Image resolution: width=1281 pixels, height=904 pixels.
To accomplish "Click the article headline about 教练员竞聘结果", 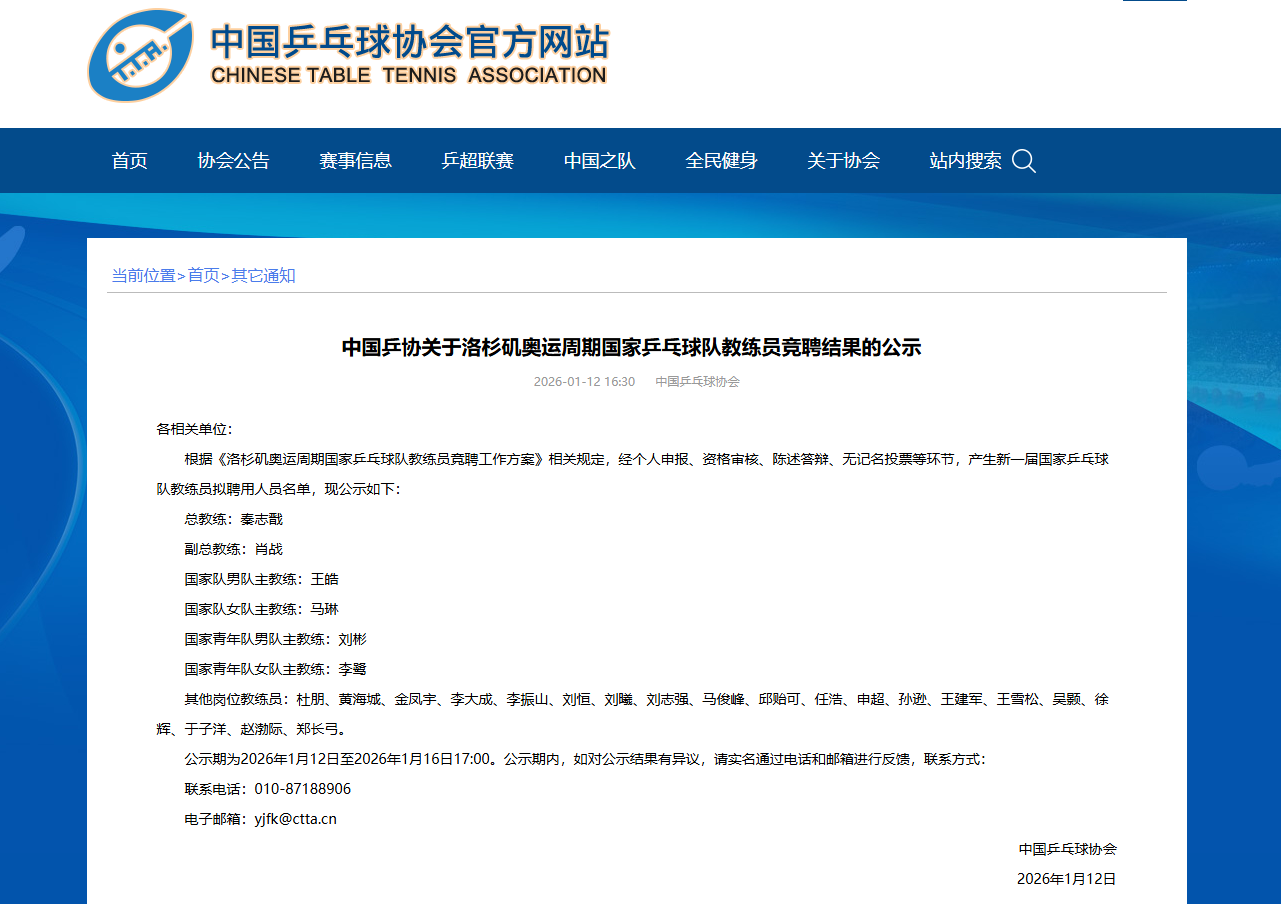I will [x=631, y=347].
